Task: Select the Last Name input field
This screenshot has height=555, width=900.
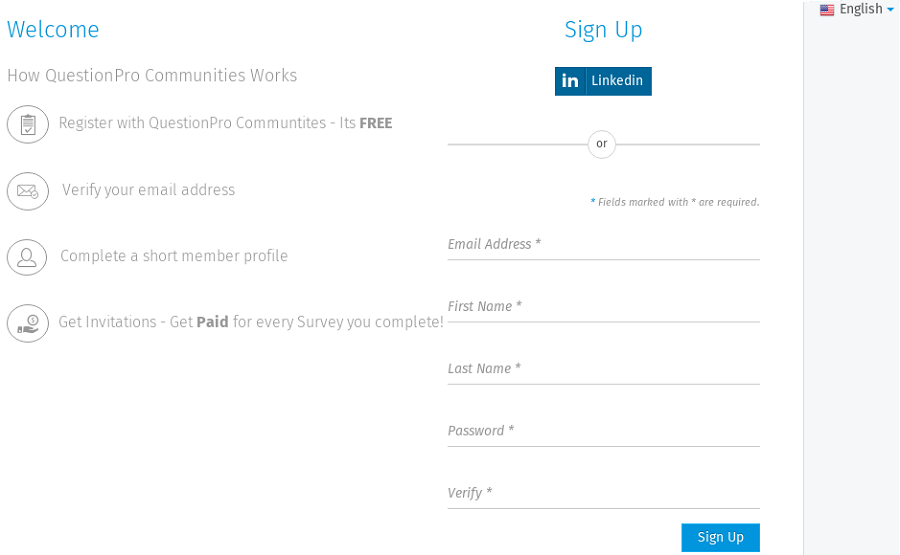Action: point(603,369)
